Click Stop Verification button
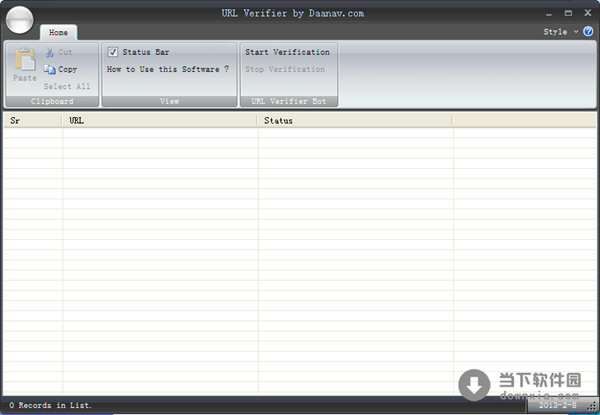The image size is (600, 415). pyautogui.click(x=285, y=69)
